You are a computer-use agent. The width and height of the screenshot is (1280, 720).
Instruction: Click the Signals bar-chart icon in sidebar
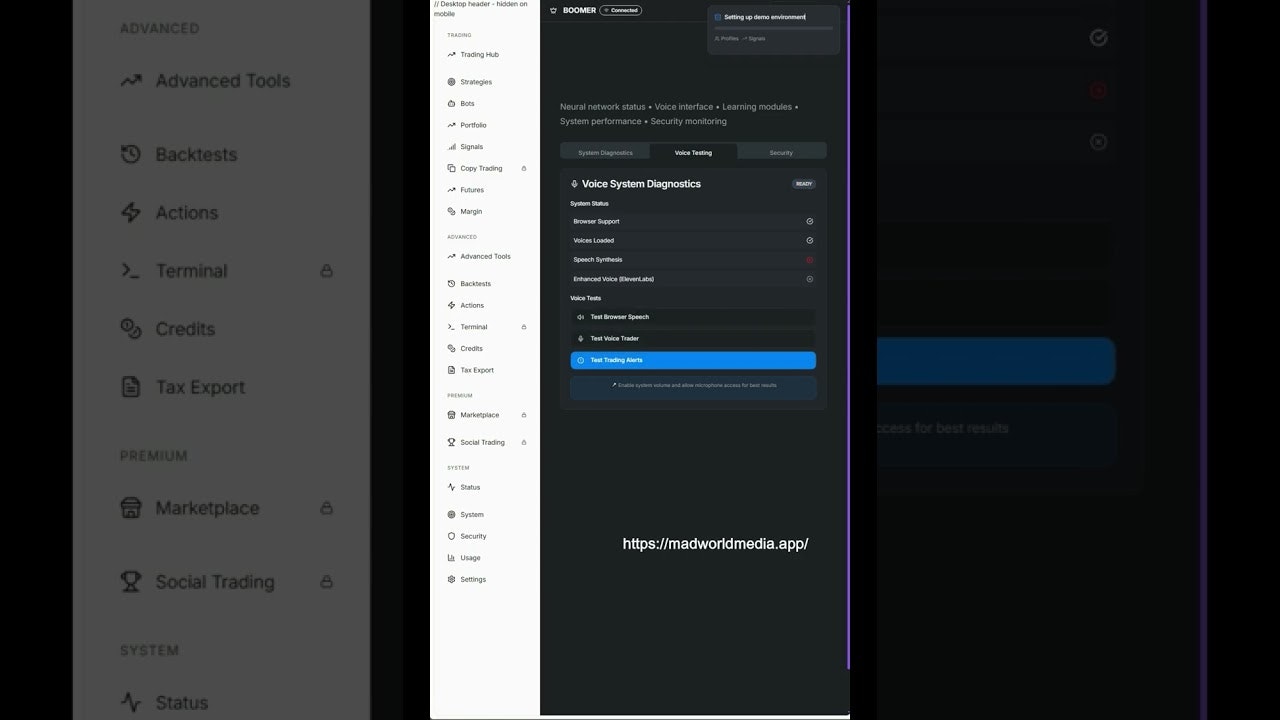click(x=451, y=147)
